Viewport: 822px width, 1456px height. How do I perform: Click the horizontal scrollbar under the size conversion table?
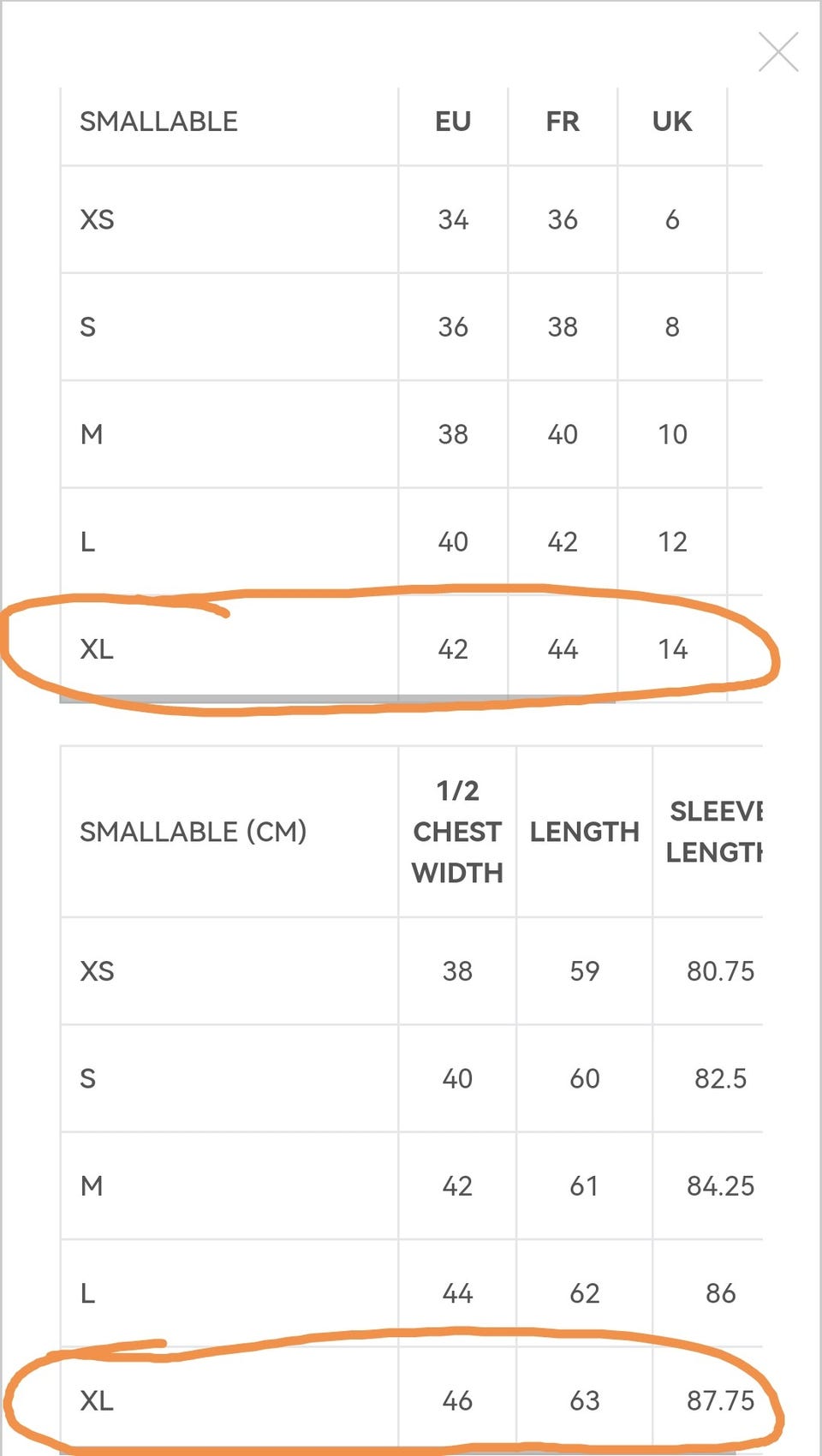(337, 699)
